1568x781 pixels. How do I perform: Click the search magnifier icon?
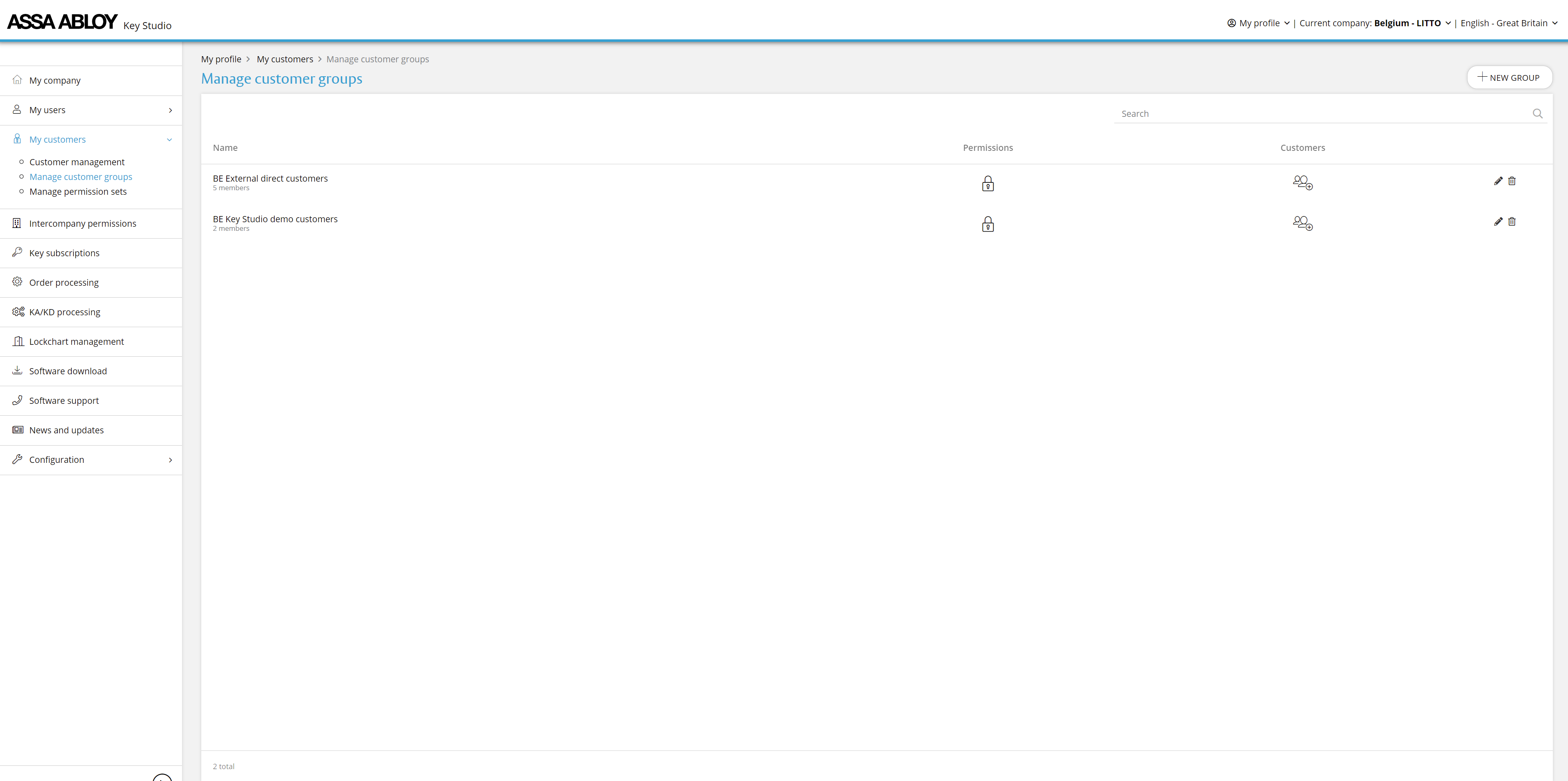(1538, 113)
